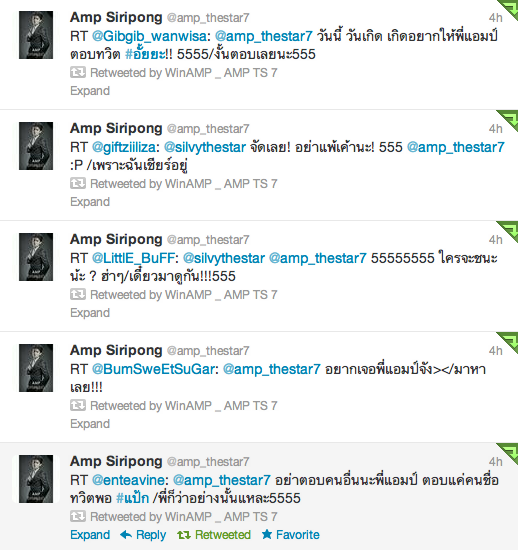The height and width of the screenshot is (550, 518).
Task: Click the Favorite star icon on the last tweet
Action: (267, 534)
